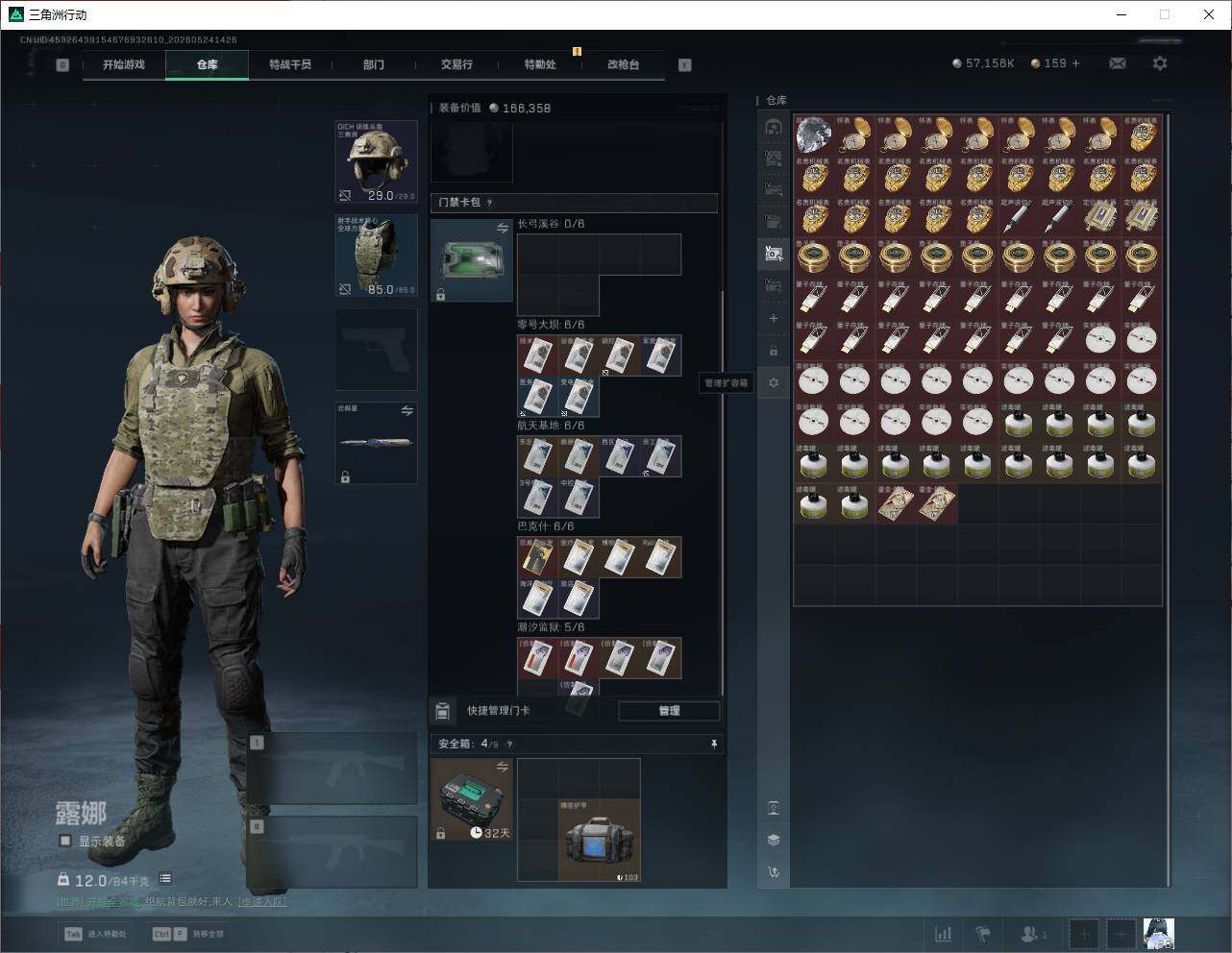Click the pin icon on the safe box header
This screenshot has height=953, width=1232.
point(713,744)
